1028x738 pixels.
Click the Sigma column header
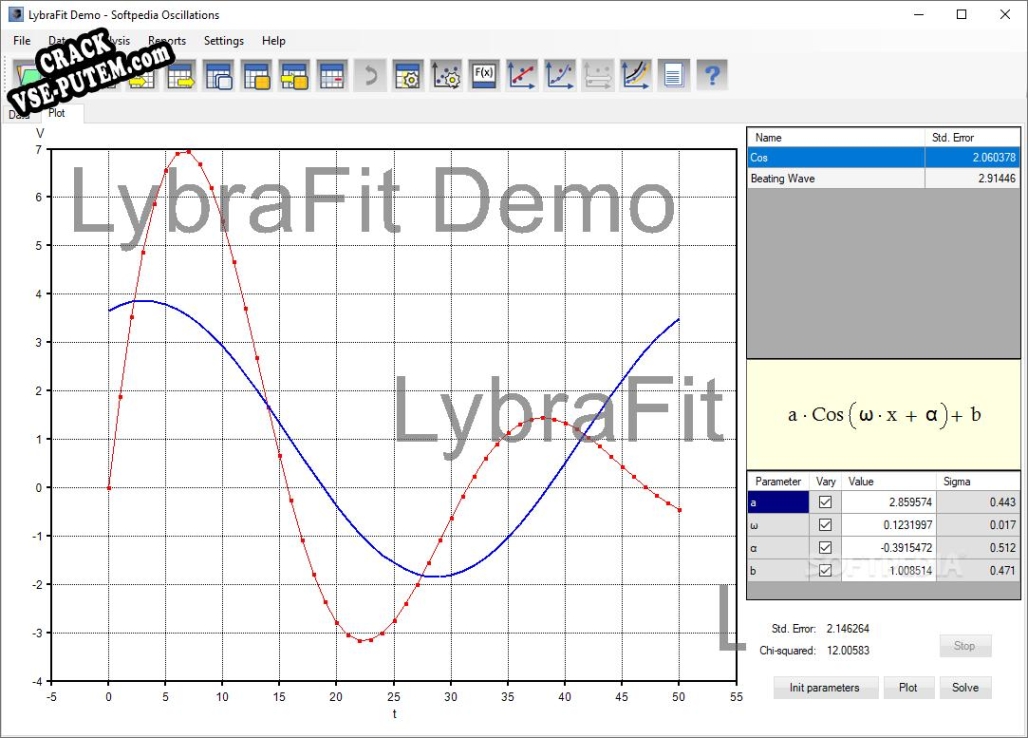978,481
